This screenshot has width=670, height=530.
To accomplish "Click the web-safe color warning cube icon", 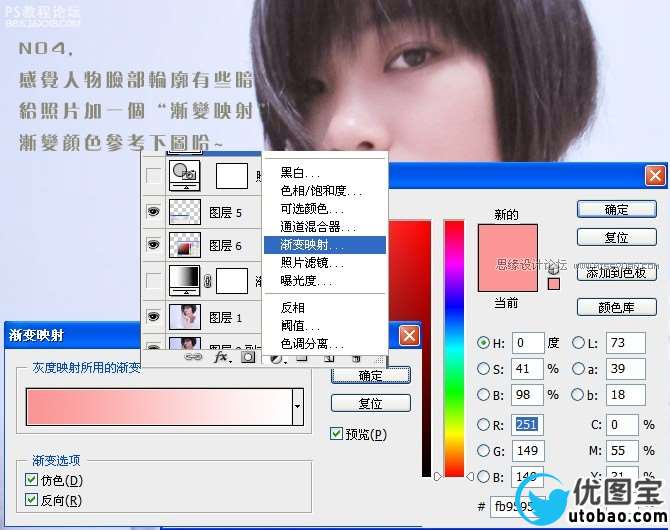I will click(554, 269).
